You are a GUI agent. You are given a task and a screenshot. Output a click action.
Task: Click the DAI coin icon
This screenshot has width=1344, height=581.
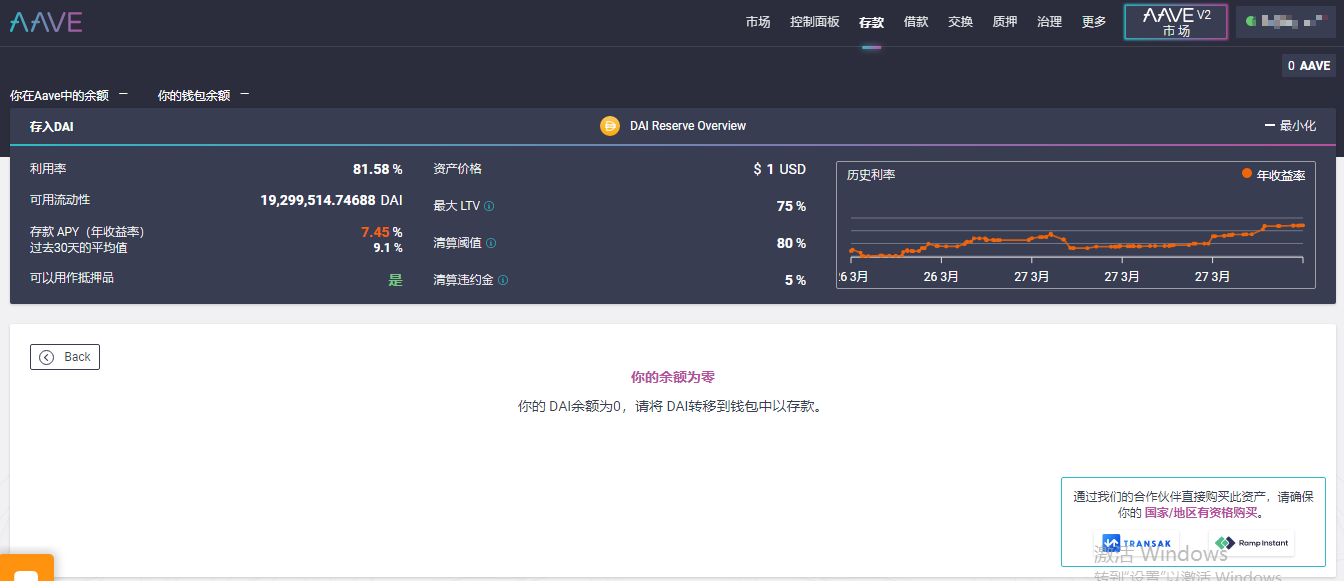[610, 126]
